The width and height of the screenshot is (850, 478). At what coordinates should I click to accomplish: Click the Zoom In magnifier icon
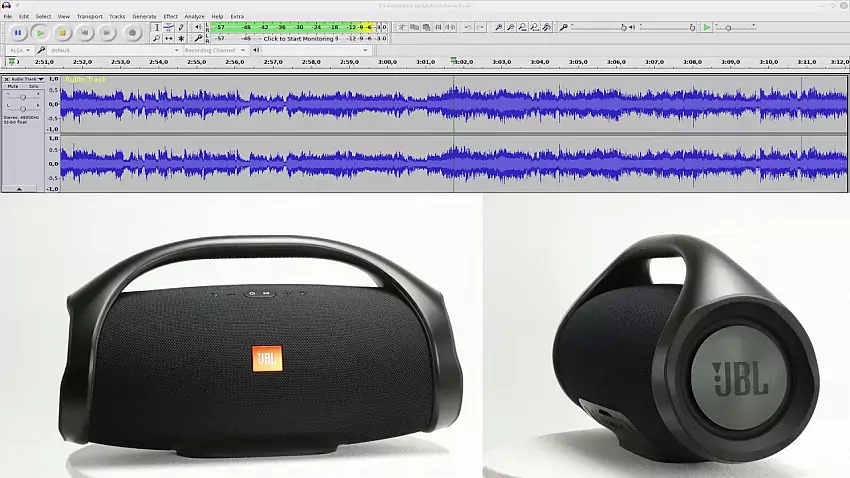[498, 27]
